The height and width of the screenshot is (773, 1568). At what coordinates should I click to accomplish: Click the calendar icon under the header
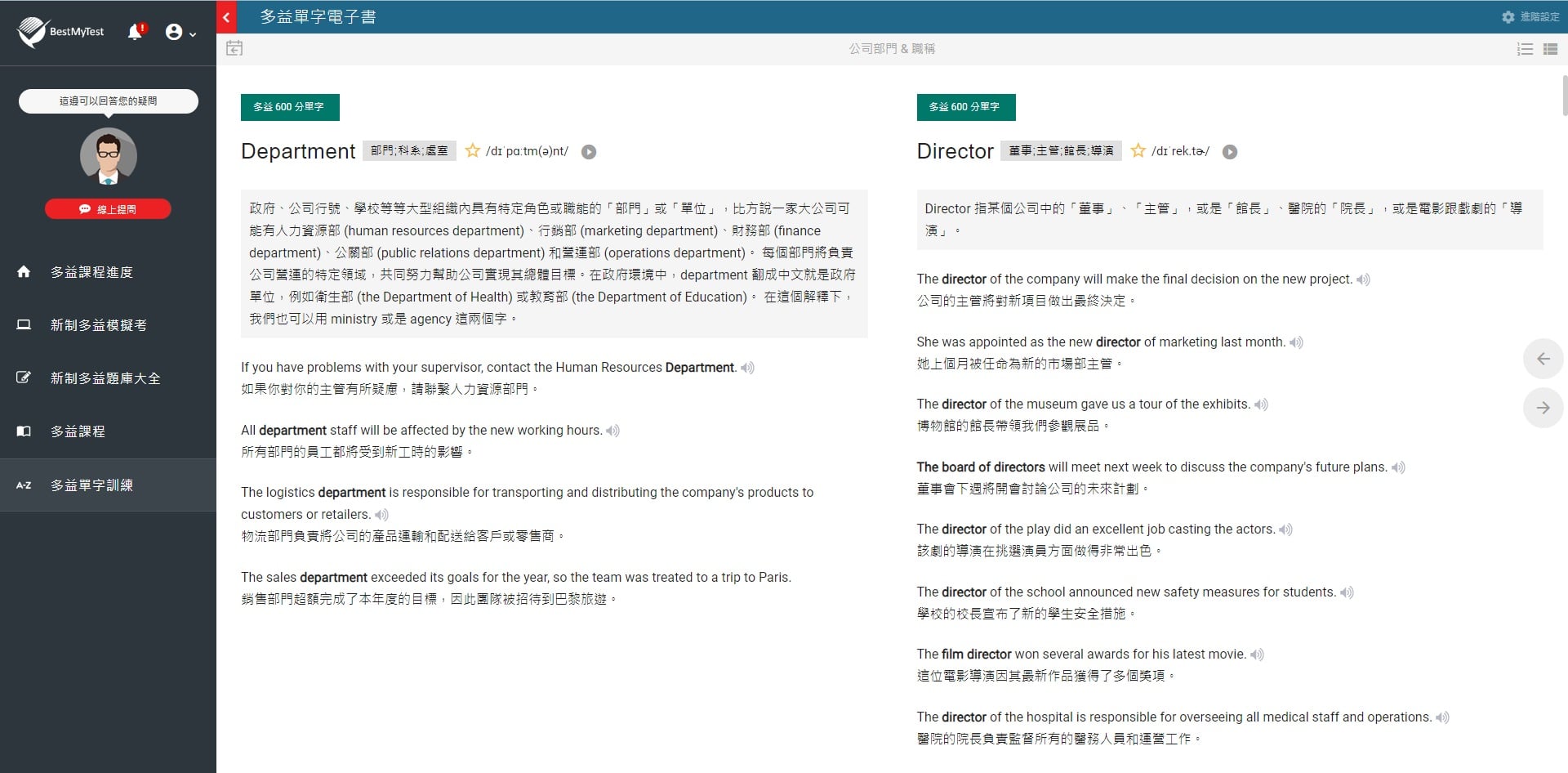234,48
